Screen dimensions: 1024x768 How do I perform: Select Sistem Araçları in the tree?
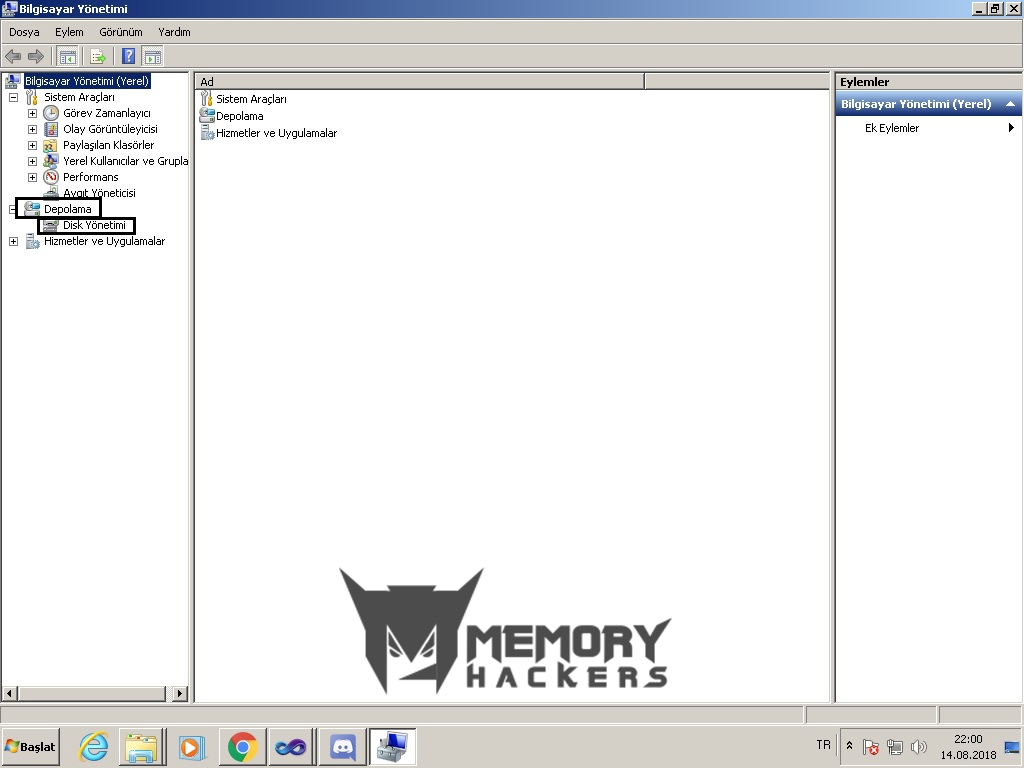(79, 97)
